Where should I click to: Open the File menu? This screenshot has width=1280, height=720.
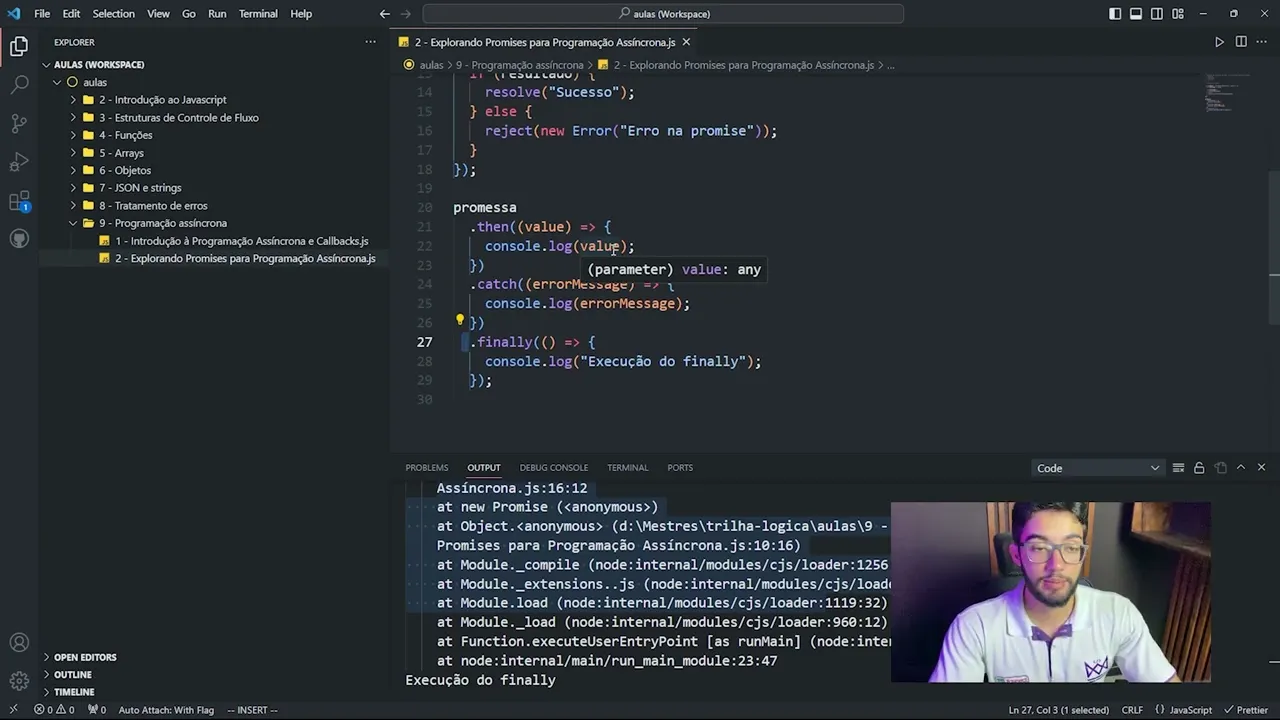[x=42, y=14]
